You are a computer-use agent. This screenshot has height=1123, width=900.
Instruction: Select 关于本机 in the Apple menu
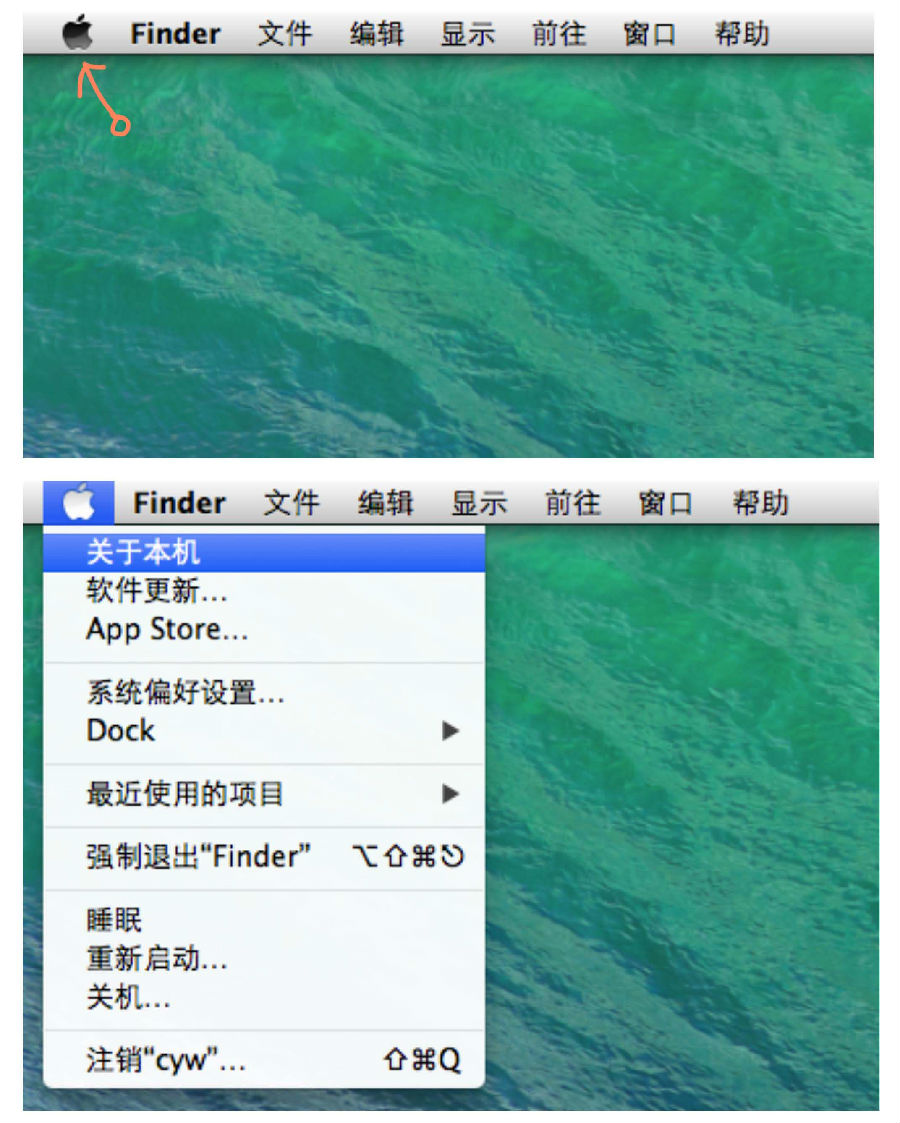[263, 552]
